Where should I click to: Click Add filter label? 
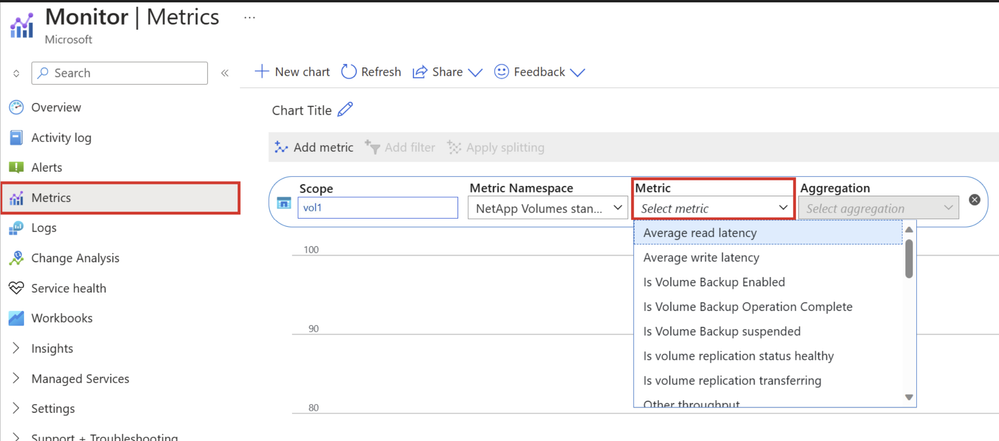(x=410, y=147)
